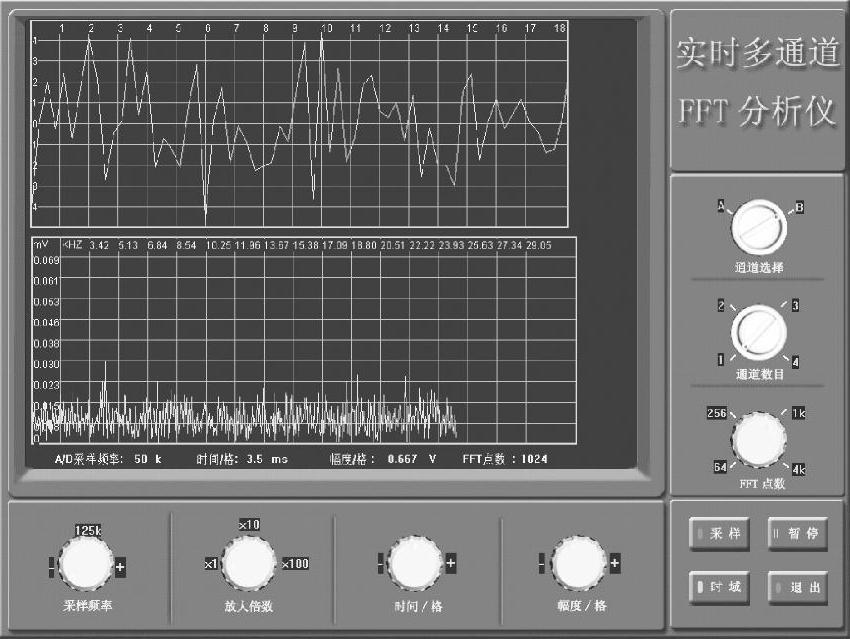Click the 幅度/格 amplitude-per-division knob
This screenshot has height=639, width=850.
(x=577, y=564)
